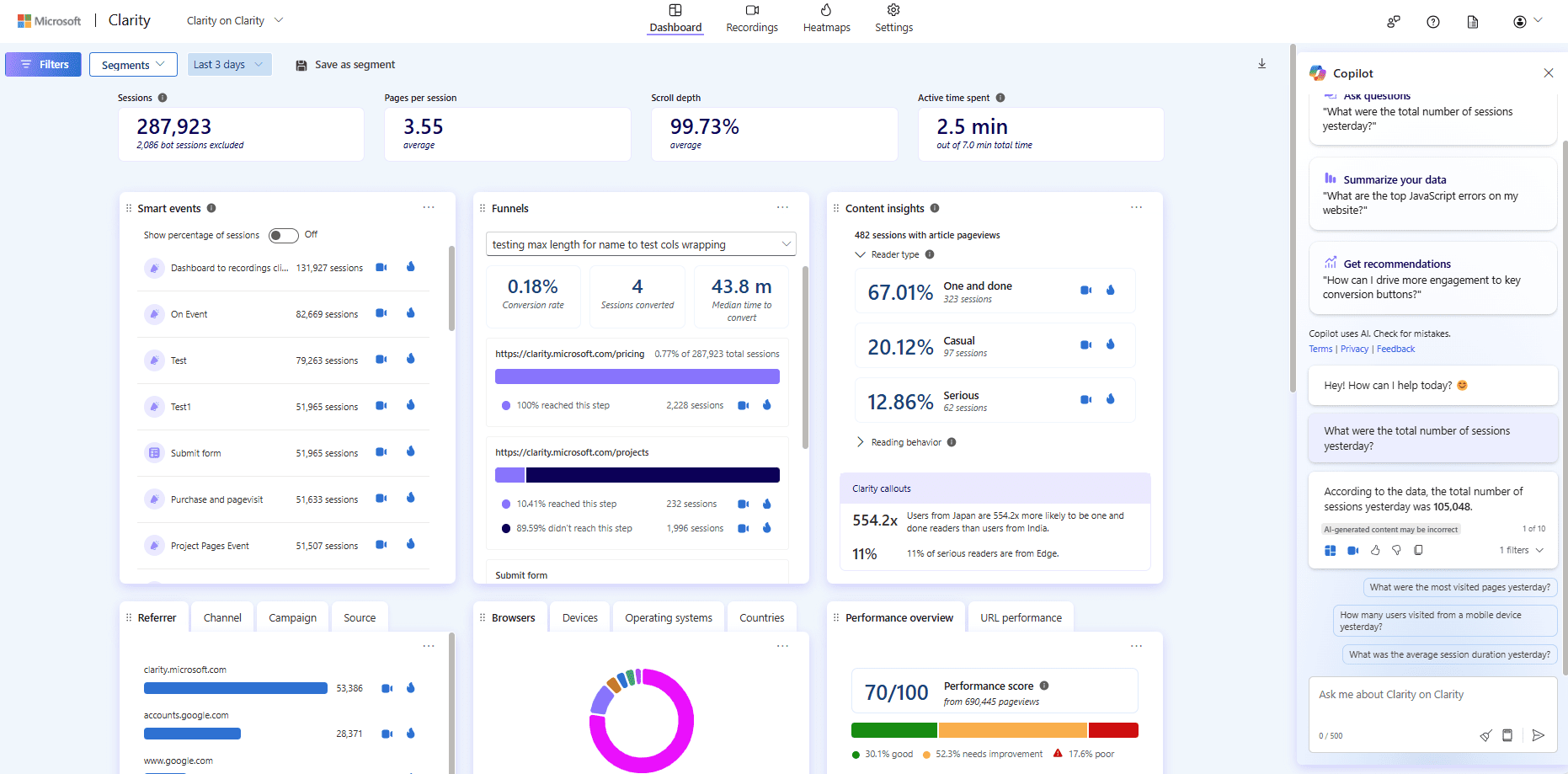
Task: Open Content insights card more options
Action: 1136,207
